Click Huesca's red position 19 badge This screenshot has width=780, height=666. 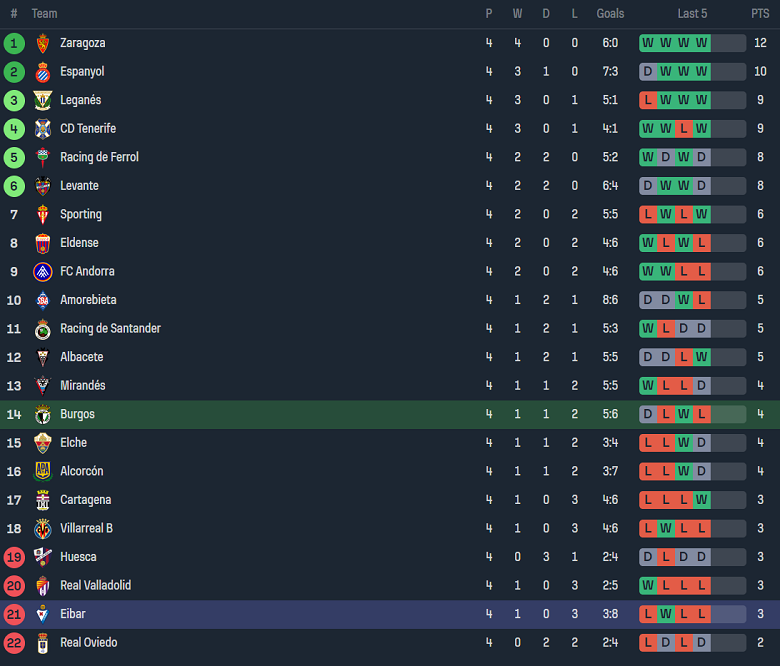tap(14, 557)
